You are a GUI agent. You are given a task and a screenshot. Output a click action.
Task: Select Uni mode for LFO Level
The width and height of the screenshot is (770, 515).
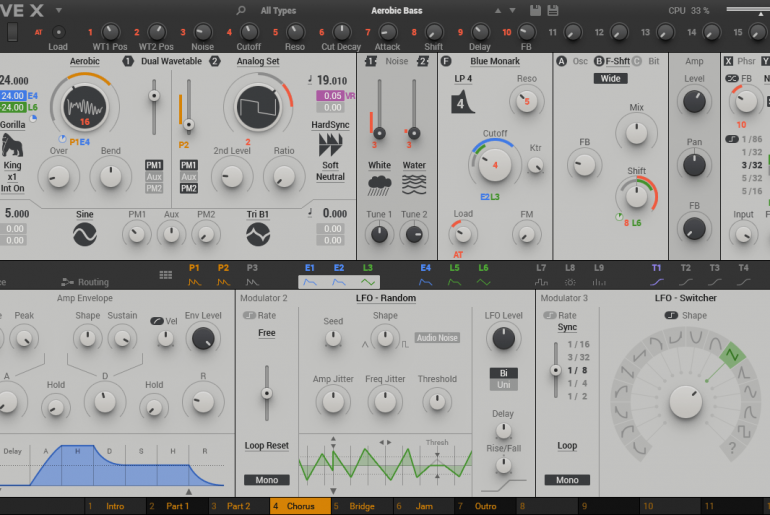[x=503, y=385]
